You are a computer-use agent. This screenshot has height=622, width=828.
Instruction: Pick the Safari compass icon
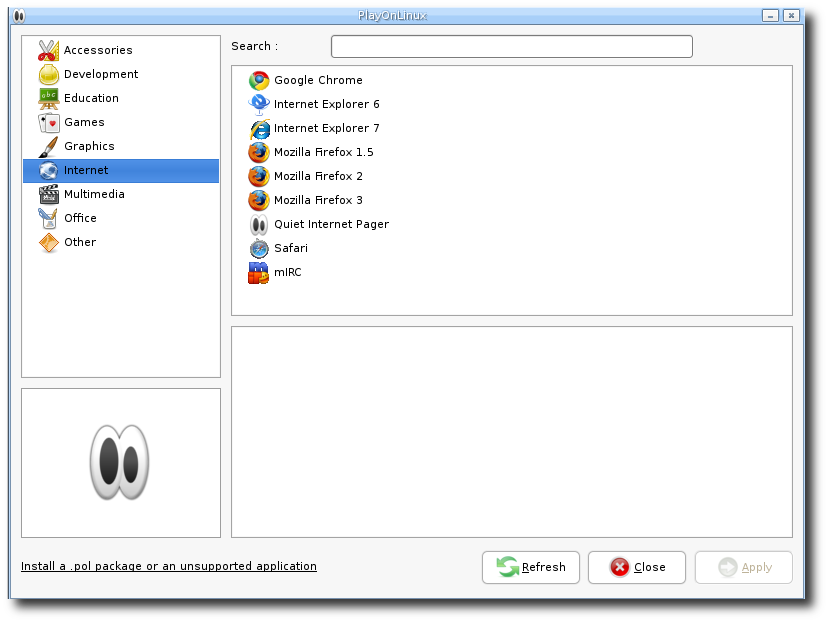[x=259, y=249]
